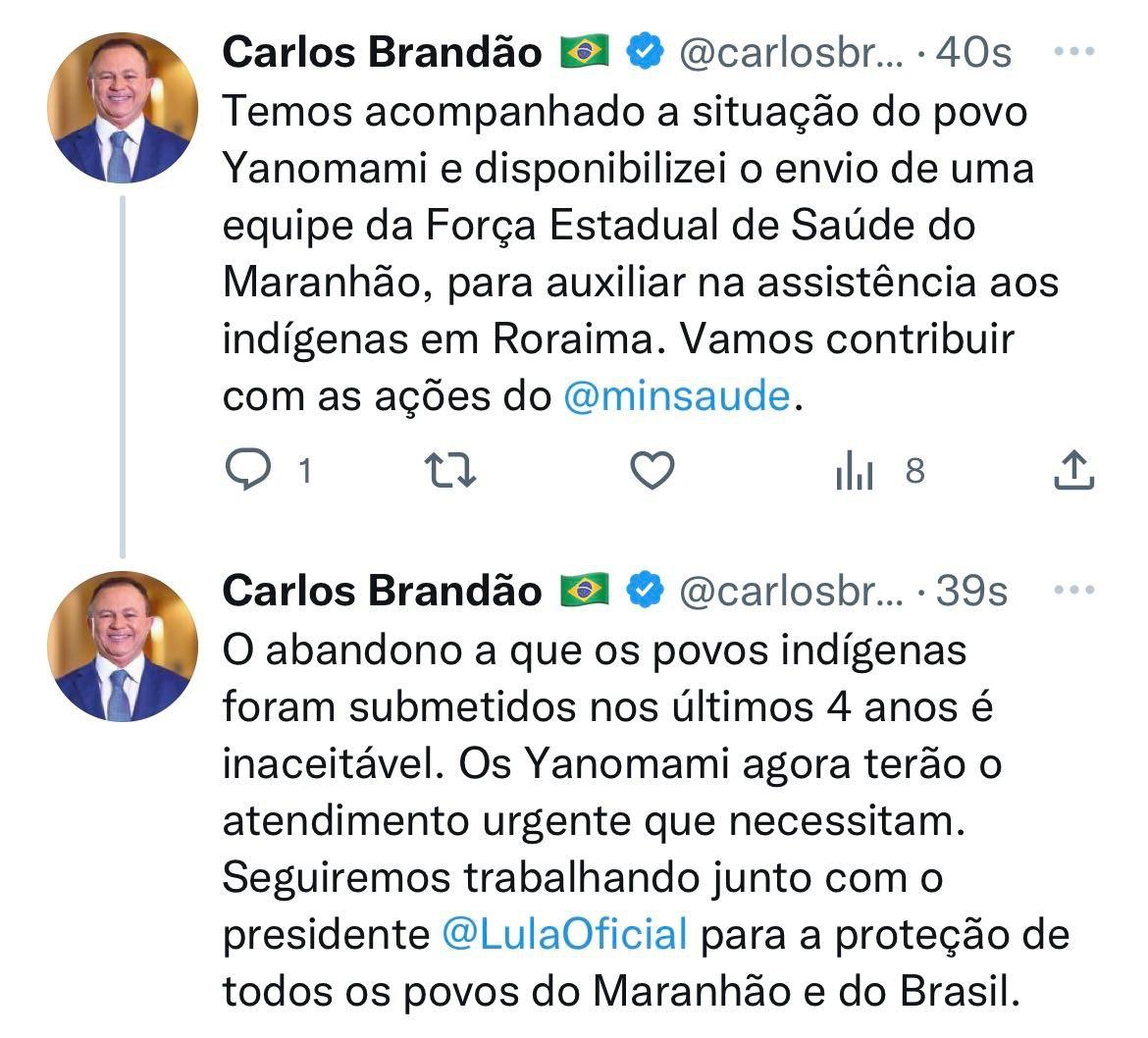Retweet the first tweet about Força Estadual
This screenshot has width=1148, height=1038.
(x=454, y=472)
